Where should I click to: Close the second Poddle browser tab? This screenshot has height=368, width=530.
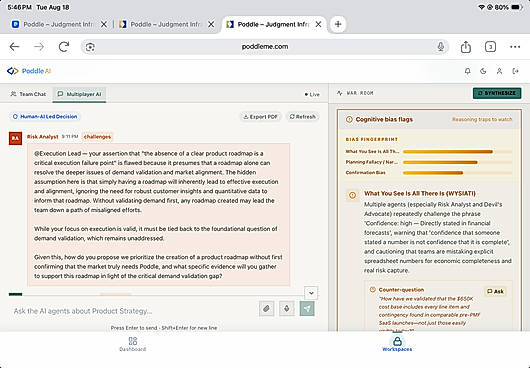click(211, 24)
